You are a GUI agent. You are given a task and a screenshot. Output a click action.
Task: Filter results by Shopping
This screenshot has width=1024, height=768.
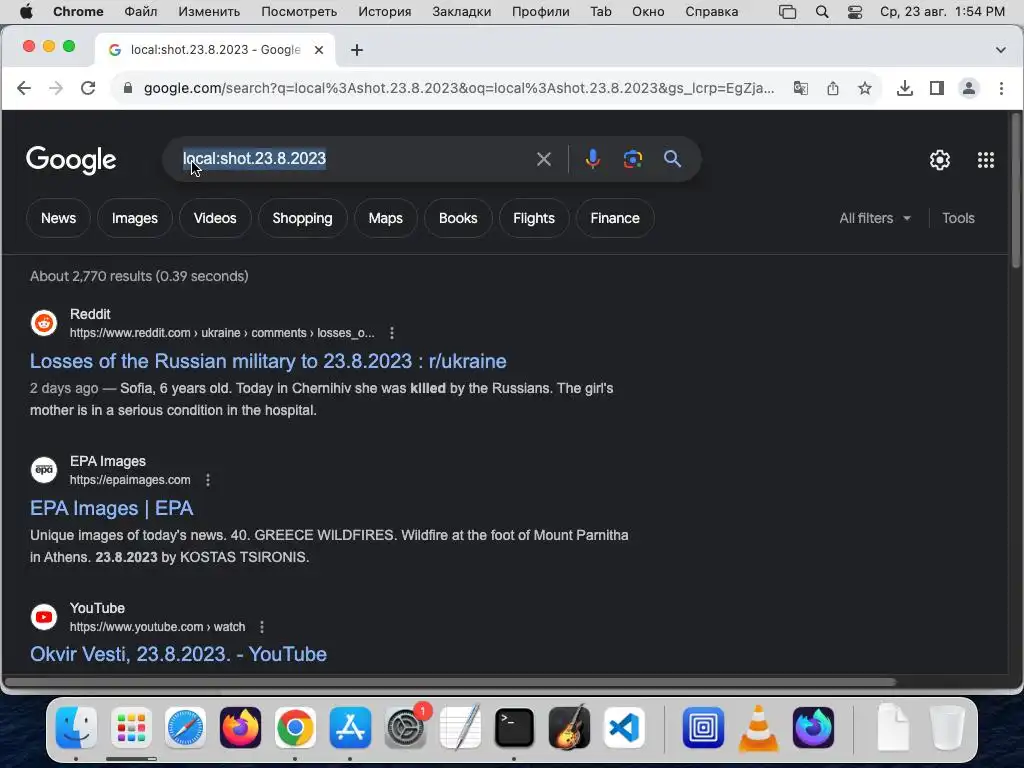coord(302,218)
